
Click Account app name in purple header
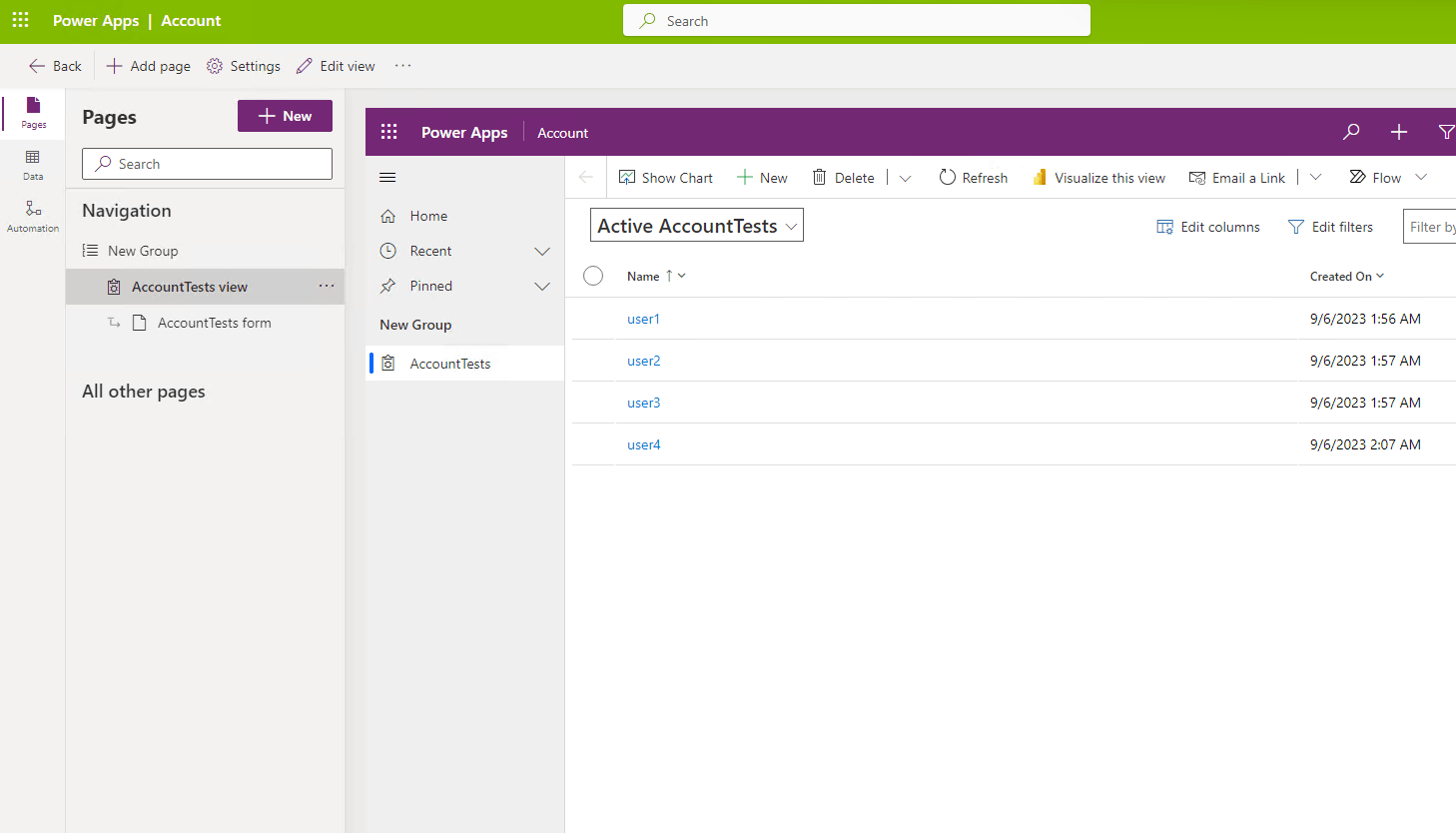pos(562,133)
